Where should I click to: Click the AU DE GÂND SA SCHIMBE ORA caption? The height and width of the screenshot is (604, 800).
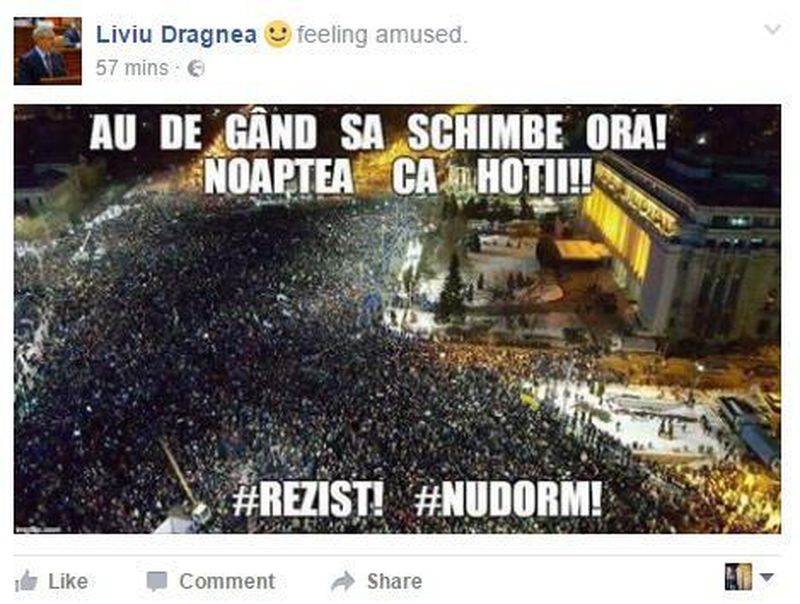click(x=378, y=132)
